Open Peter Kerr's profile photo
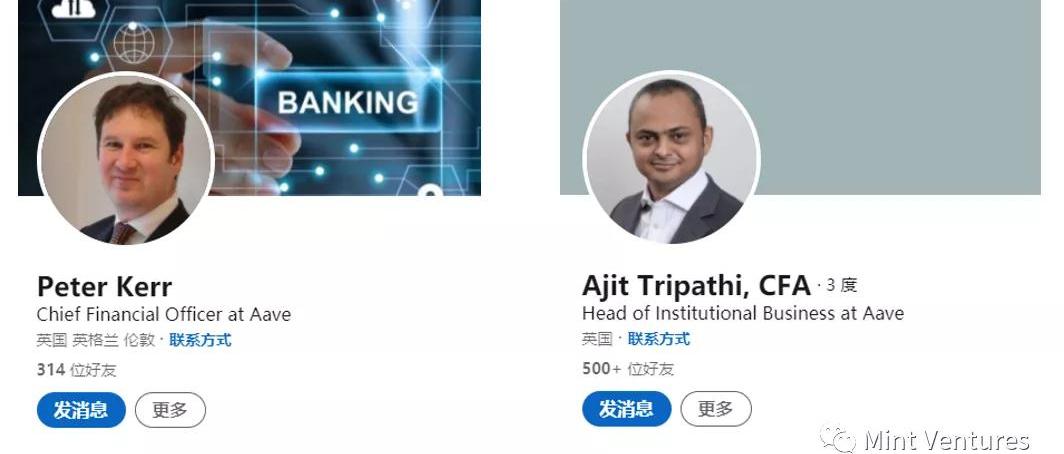 [x=126, y=159]
